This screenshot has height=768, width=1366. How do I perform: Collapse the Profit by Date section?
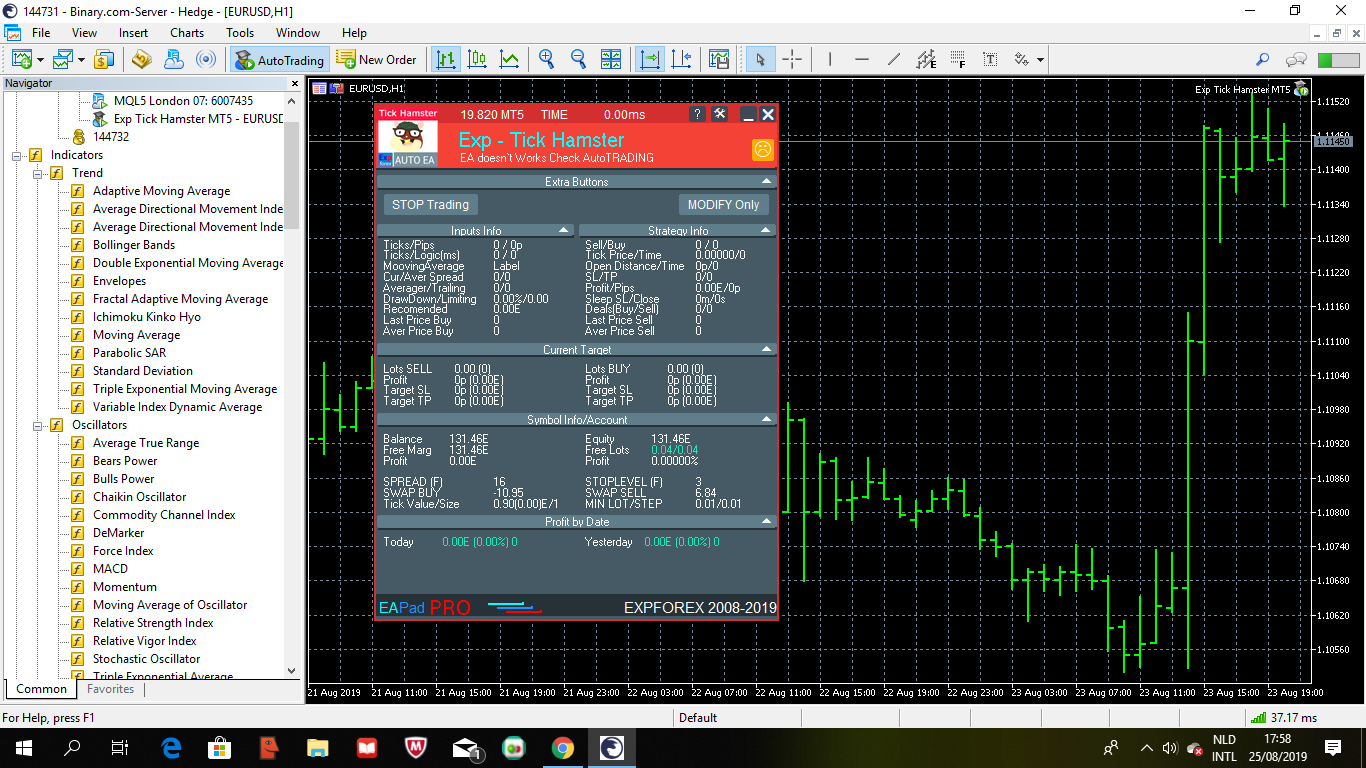[767, 522]
